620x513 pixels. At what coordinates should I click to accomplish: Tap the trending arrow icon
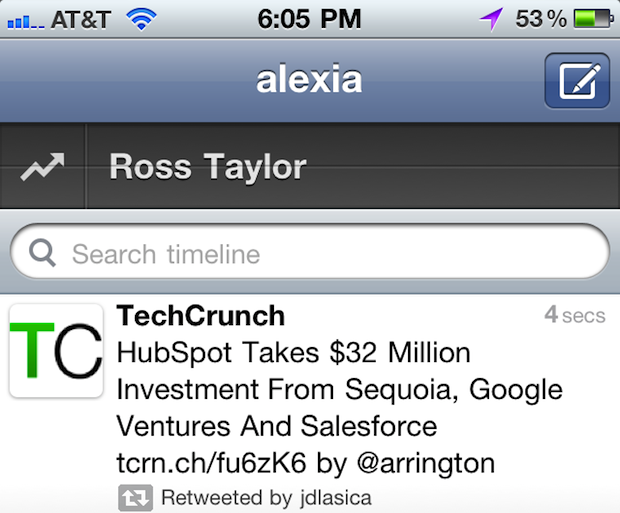[x=43, y=167]
